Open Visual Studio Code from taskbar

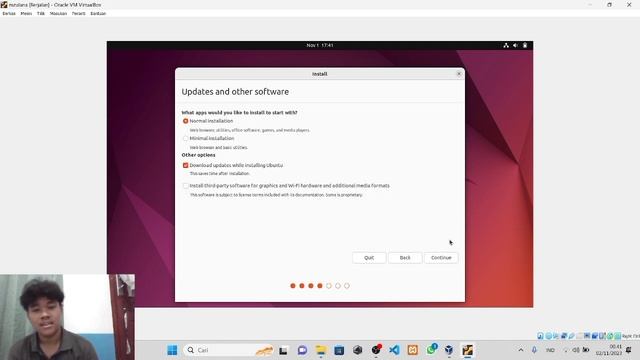pos(394,350)
